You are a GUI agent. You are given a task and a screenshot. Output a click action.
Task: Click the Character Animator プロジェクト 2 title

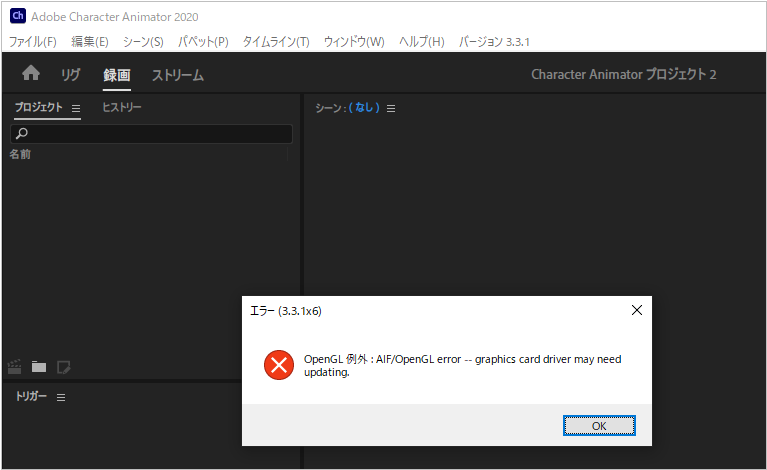click(x=624, y=74)
